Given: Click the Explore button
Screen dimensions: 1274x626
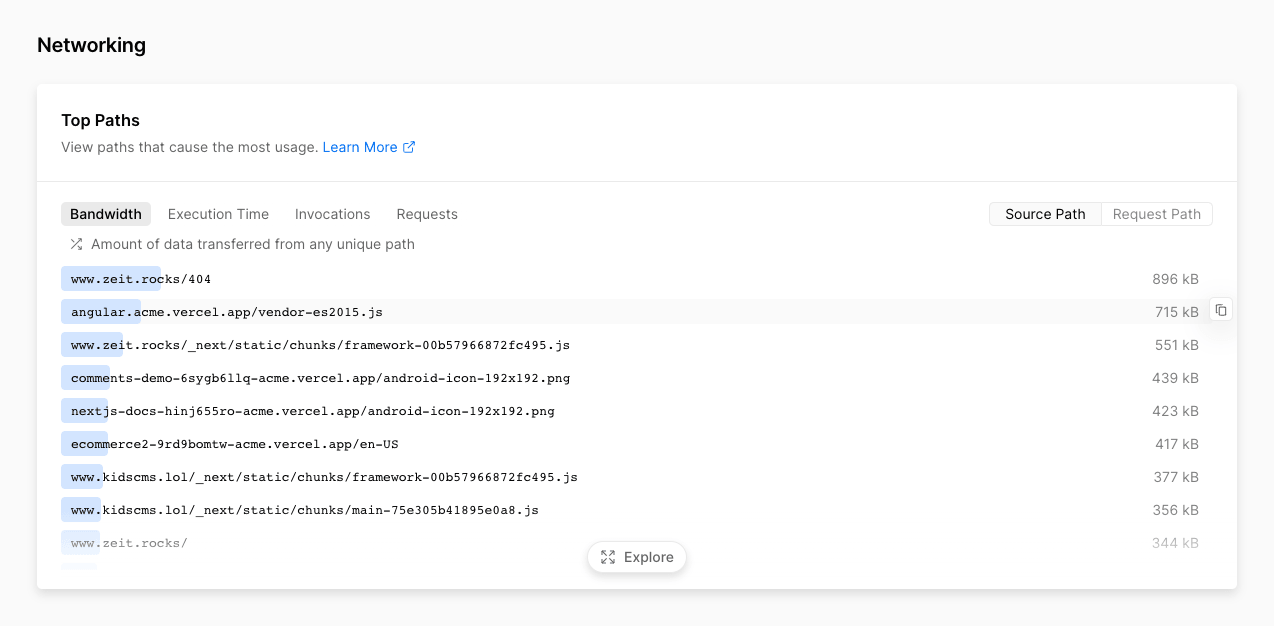Looking at the screenshot, I should [x=637, y=557].
